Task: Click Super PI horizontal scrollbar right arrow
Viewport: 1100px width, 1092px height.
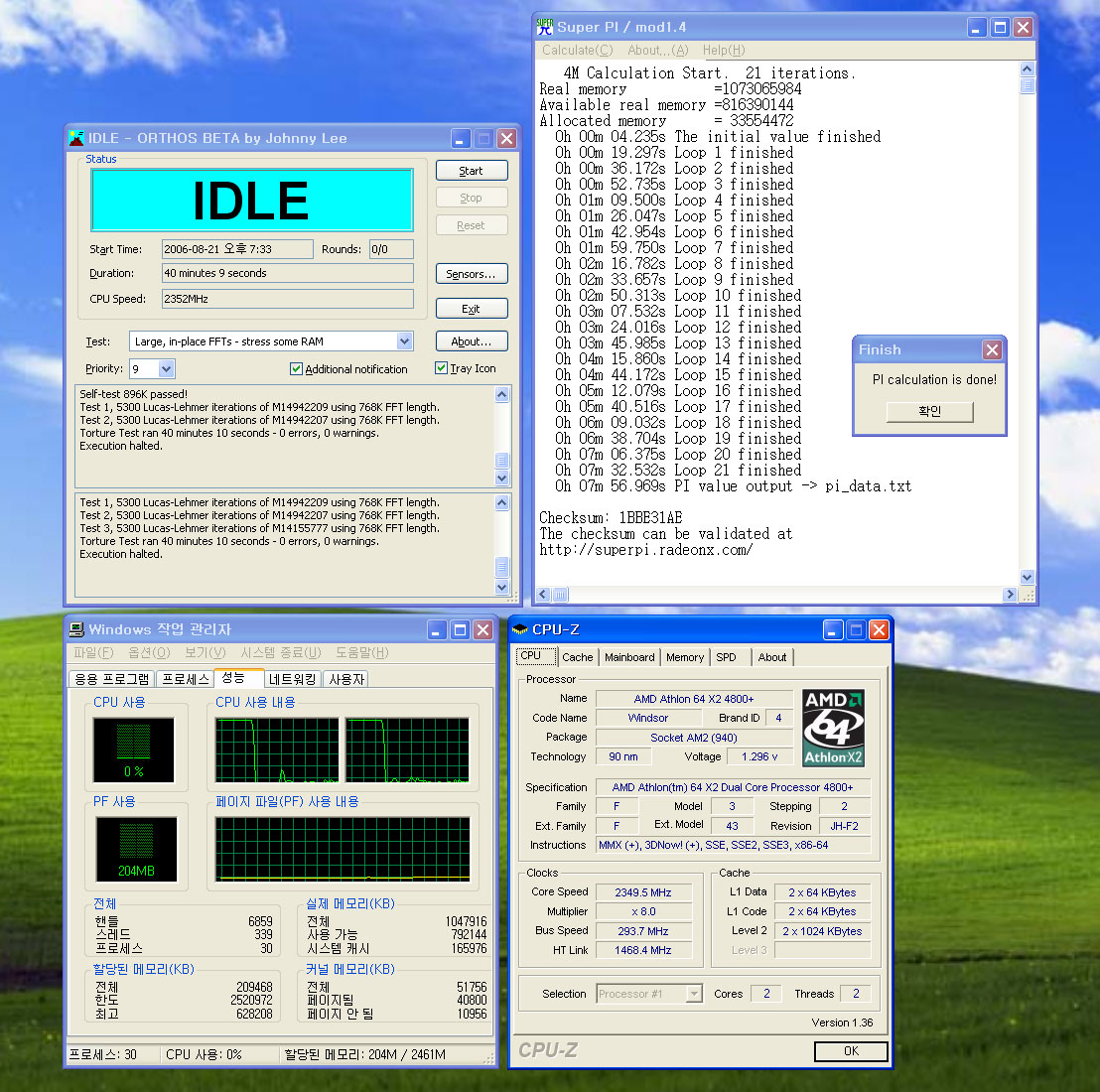Action: pyautogui.click(x=1010, y=594)
